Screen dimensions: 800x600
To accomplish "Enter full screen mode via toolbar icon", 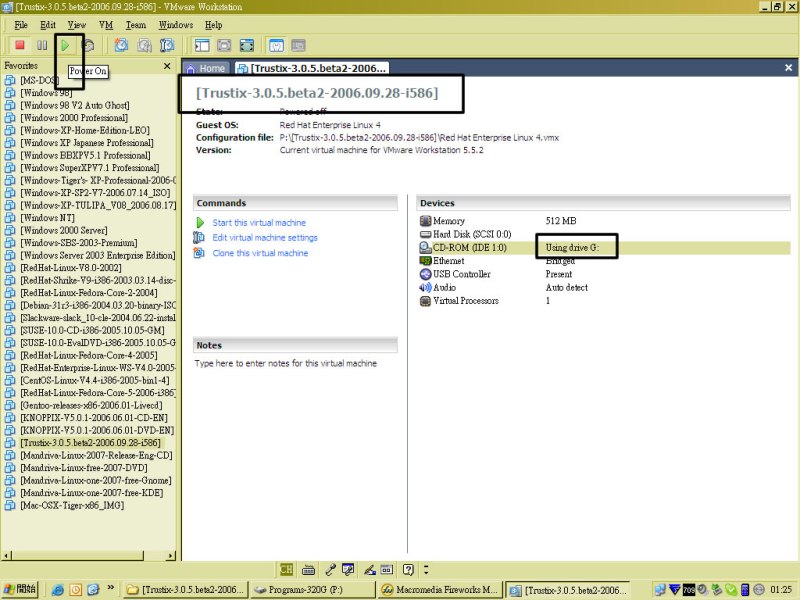I will [x=246, y=45].
